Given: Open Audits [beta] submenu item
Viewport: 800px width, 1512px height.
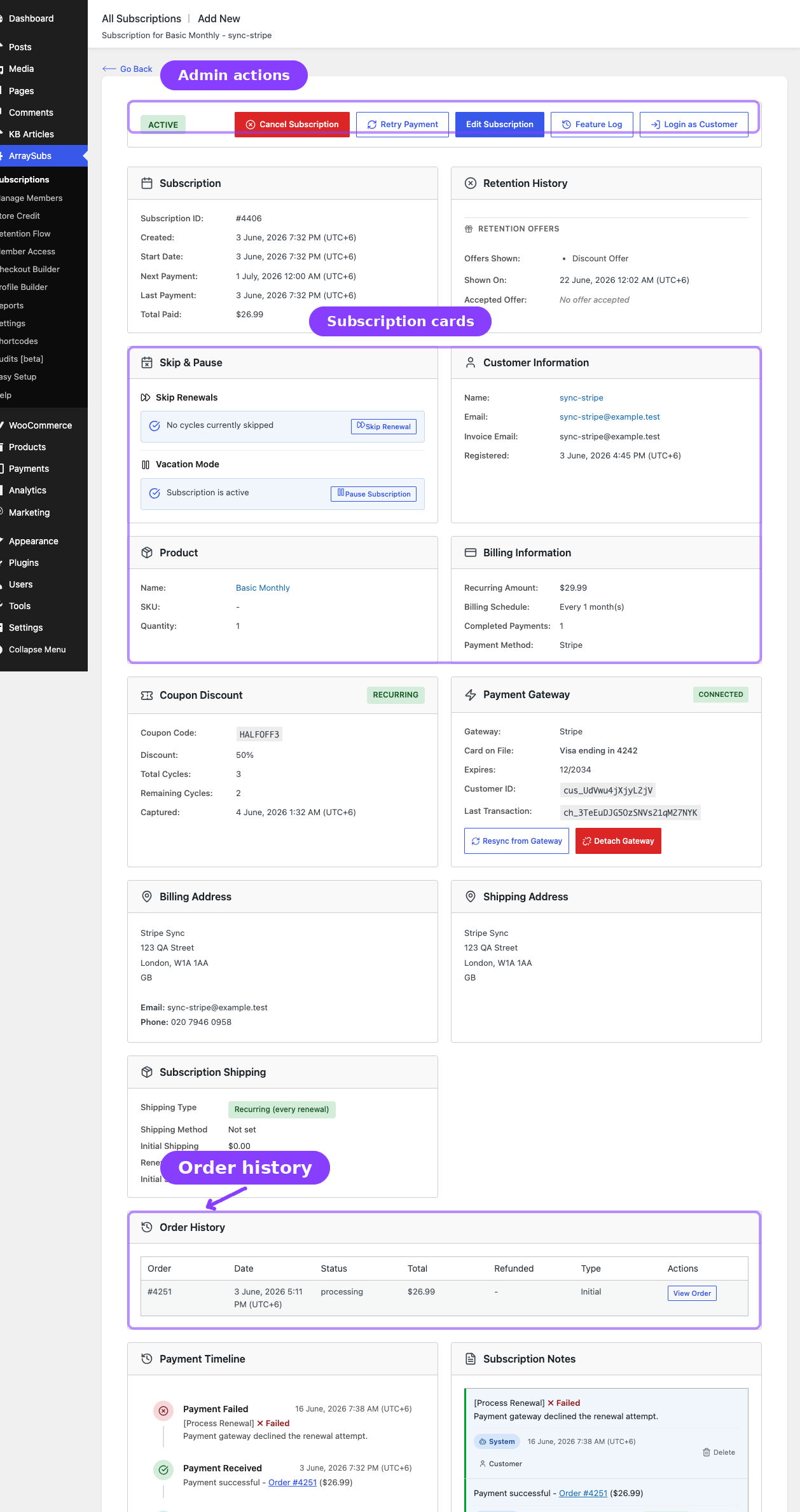Looking at the screenshot, I should (44, 359).
